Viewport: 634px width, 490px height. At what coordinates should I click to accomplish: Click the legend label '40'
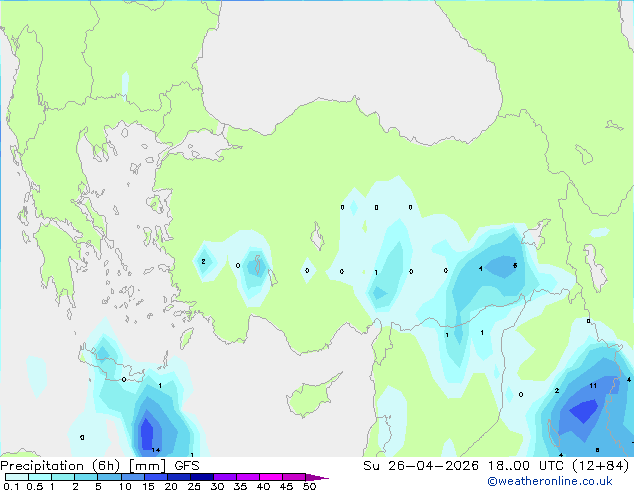[x=263, y=486]
